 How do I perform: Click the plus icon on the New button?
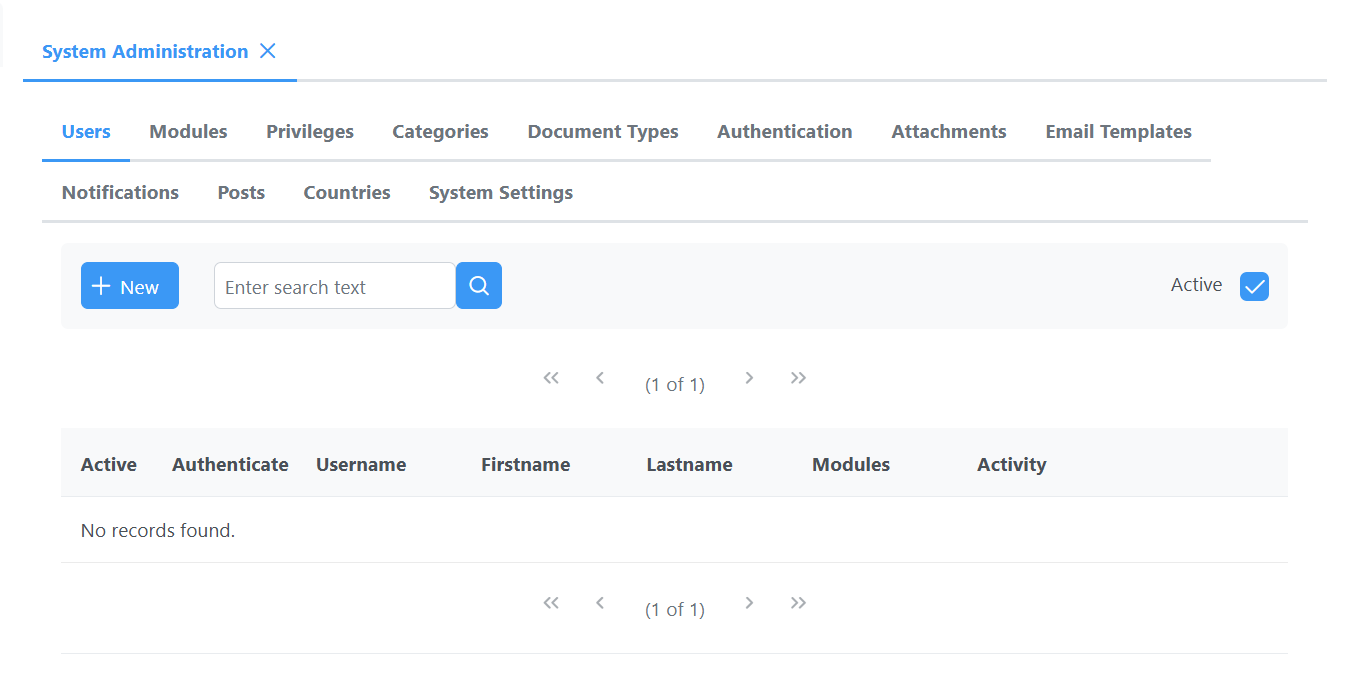click(101, 285)
